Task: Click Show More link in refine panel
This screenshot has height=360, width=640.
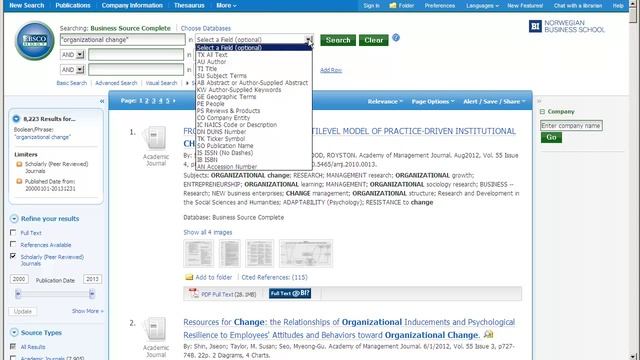Action: click(x=87, y=311)
